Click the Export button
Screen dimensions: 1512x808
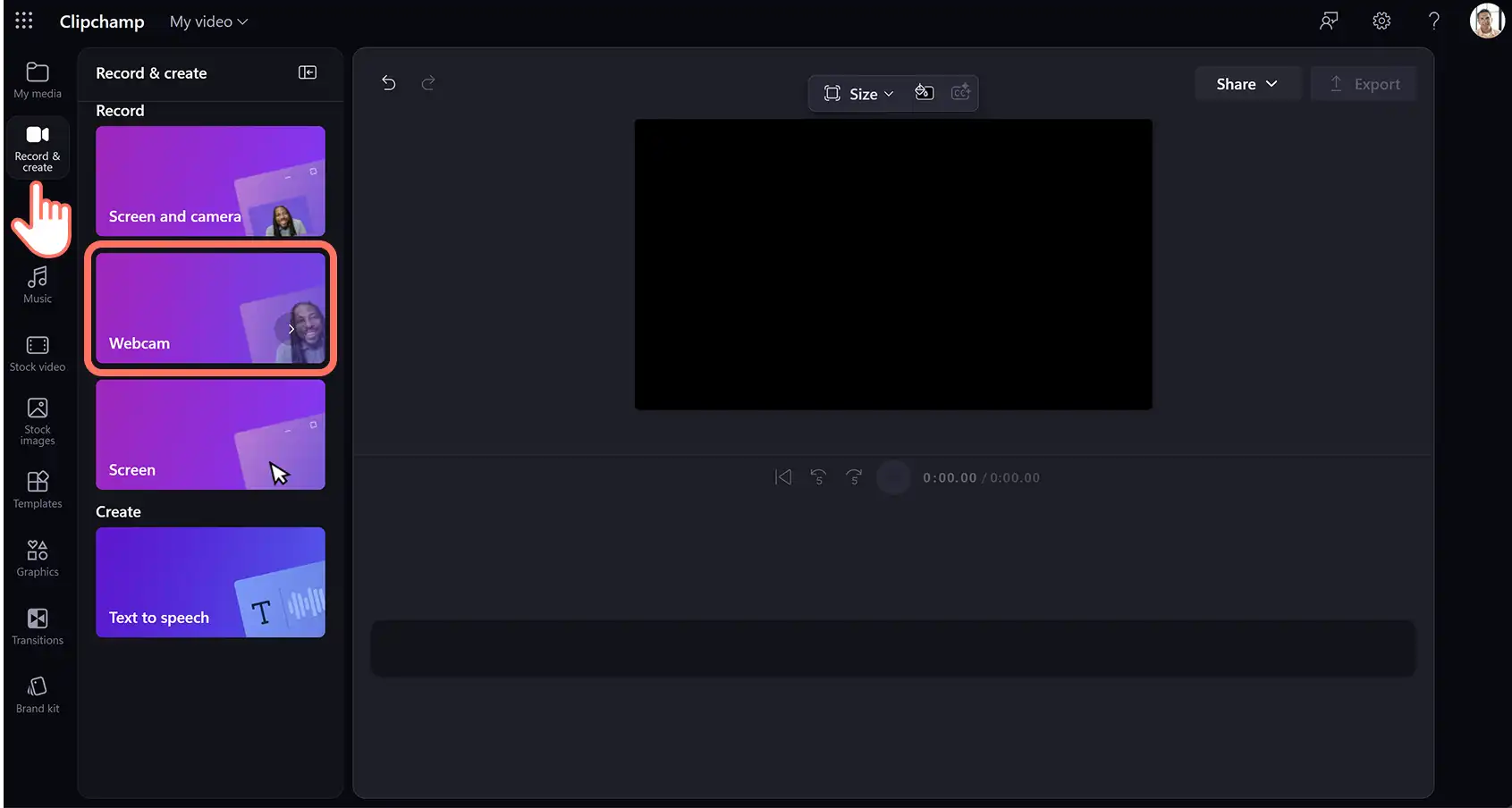pos(1364,84)
